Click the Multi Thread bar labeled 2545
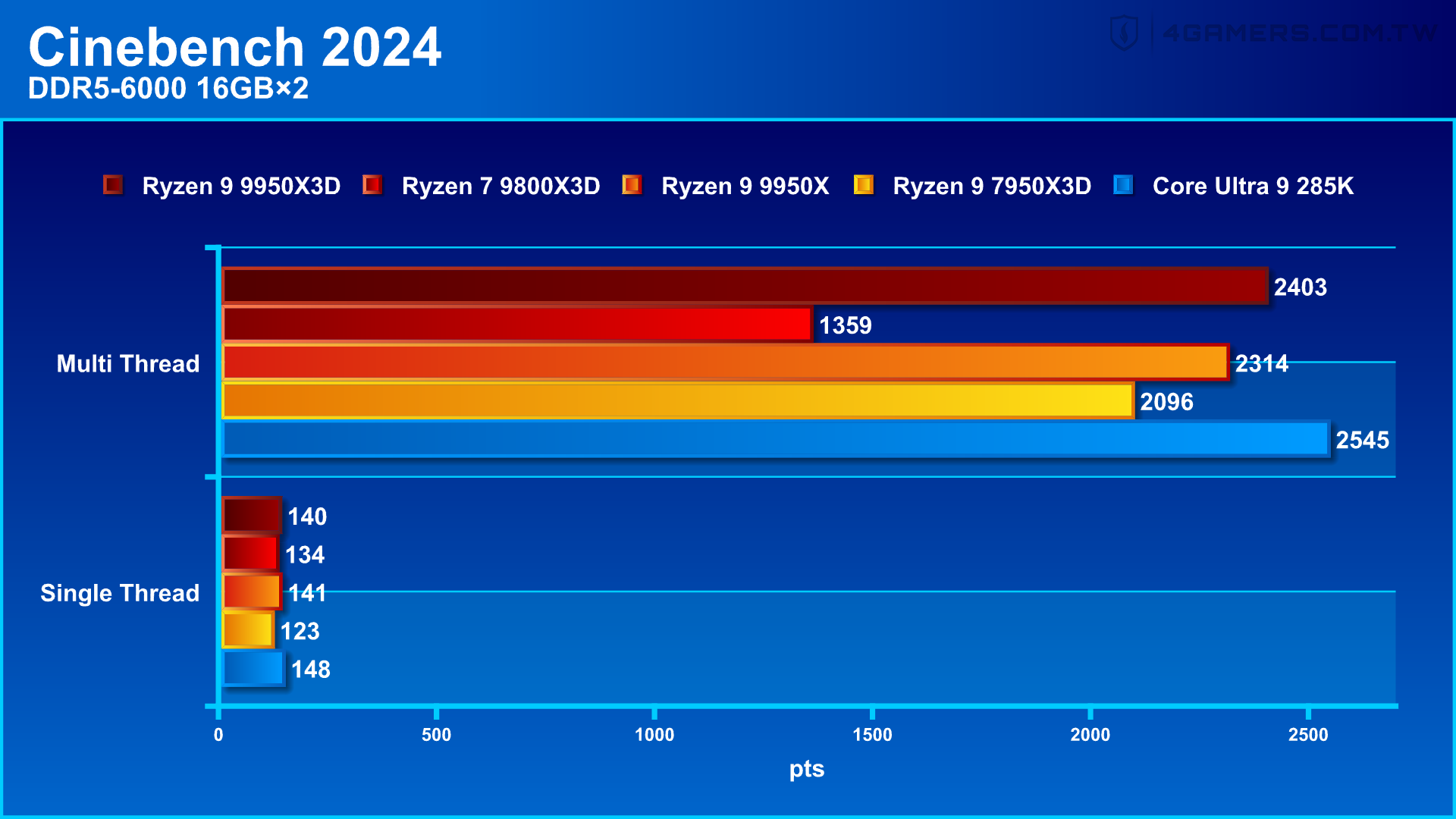 point(776,439)
